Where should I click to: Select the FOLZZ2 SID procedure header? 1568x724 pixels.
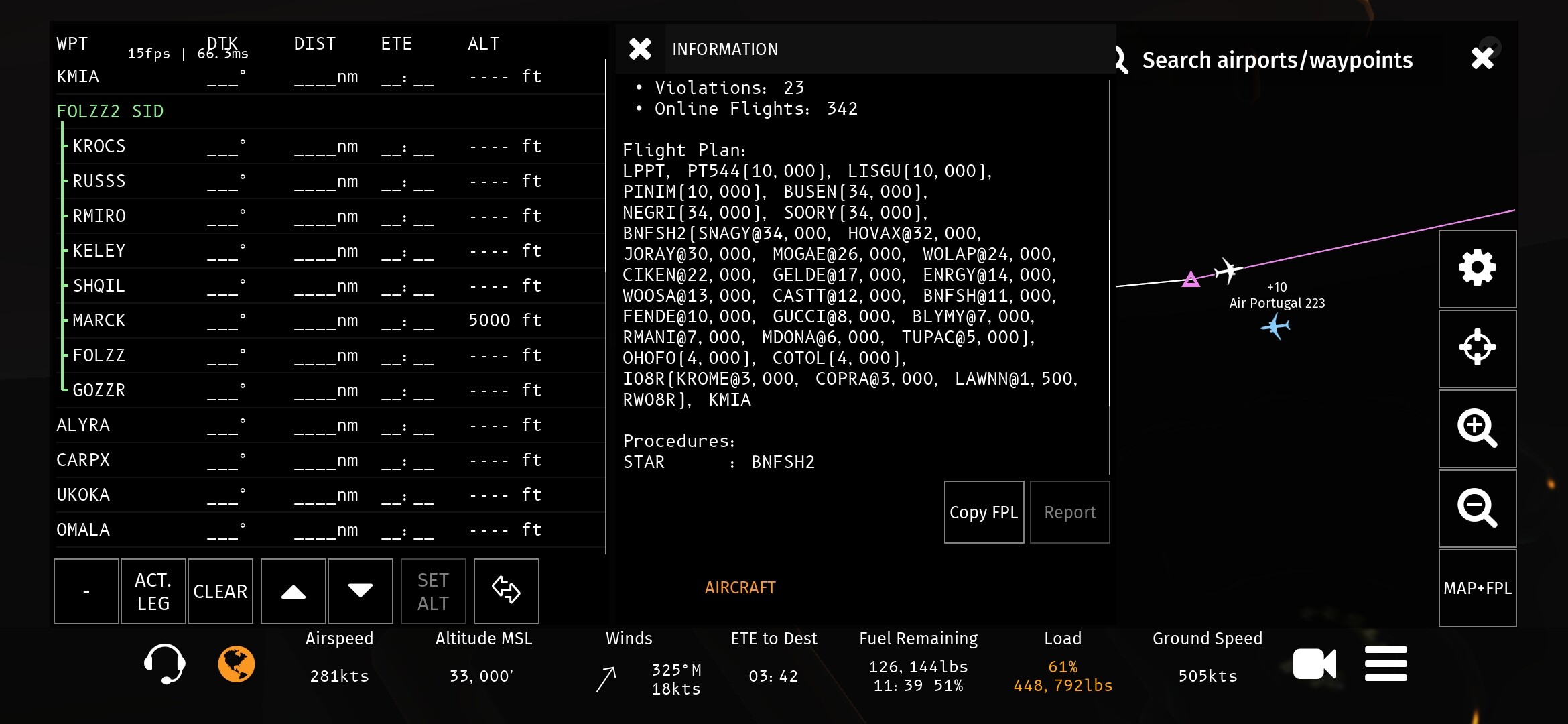tap(111, 111)
